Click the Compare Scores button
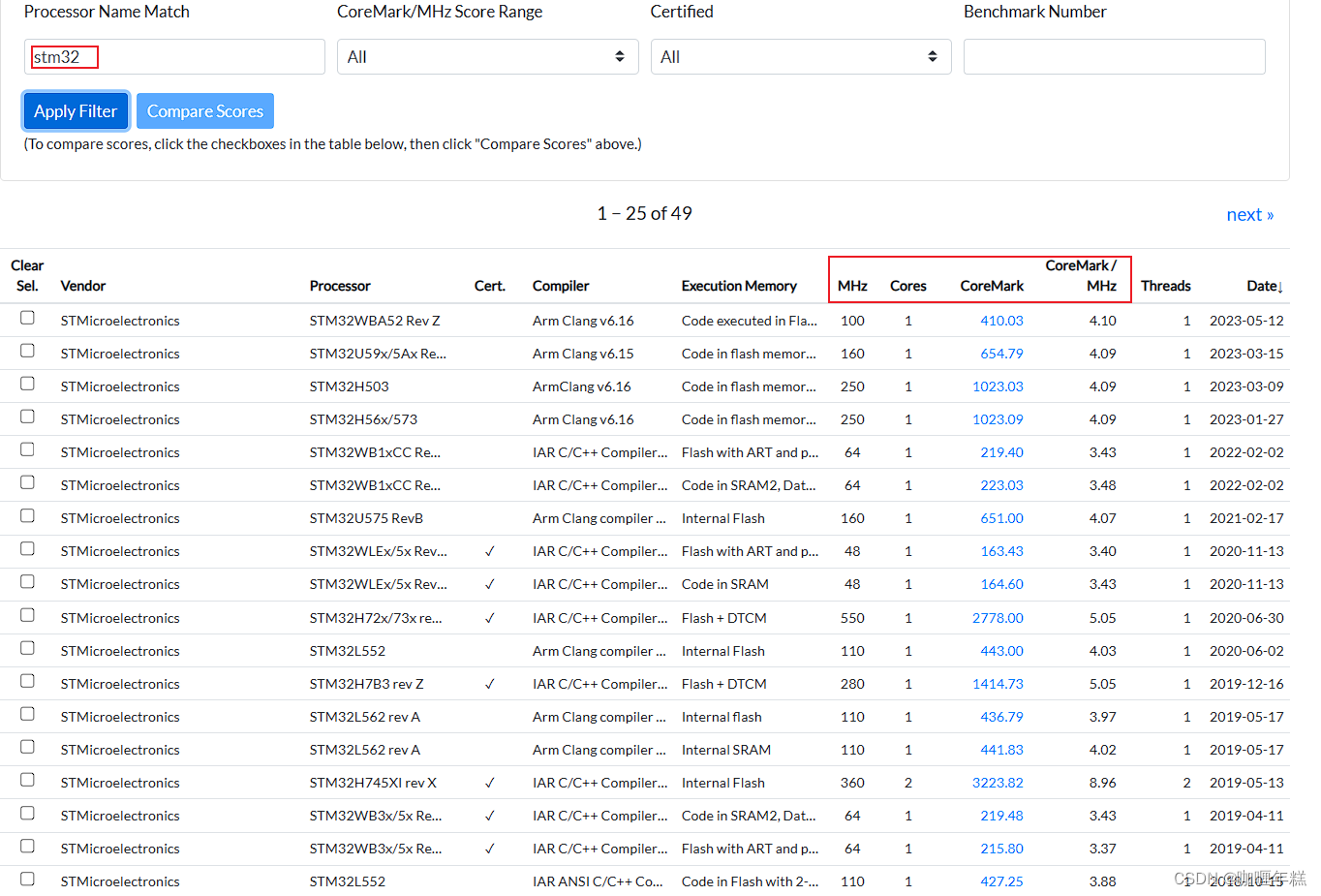 point(205,111)
